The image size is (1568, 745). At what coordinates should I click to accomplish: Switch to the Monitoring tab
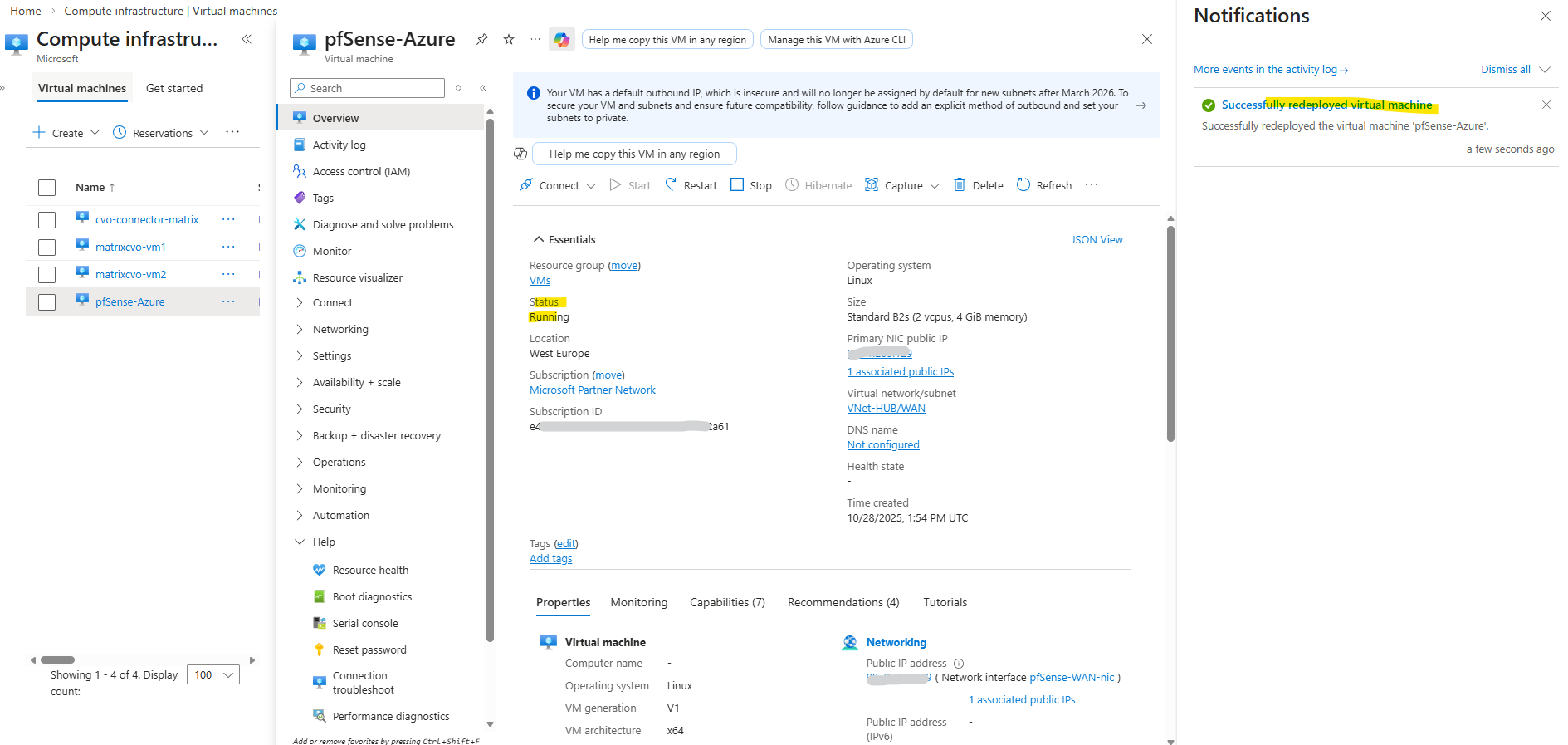[x=638, y=602]
